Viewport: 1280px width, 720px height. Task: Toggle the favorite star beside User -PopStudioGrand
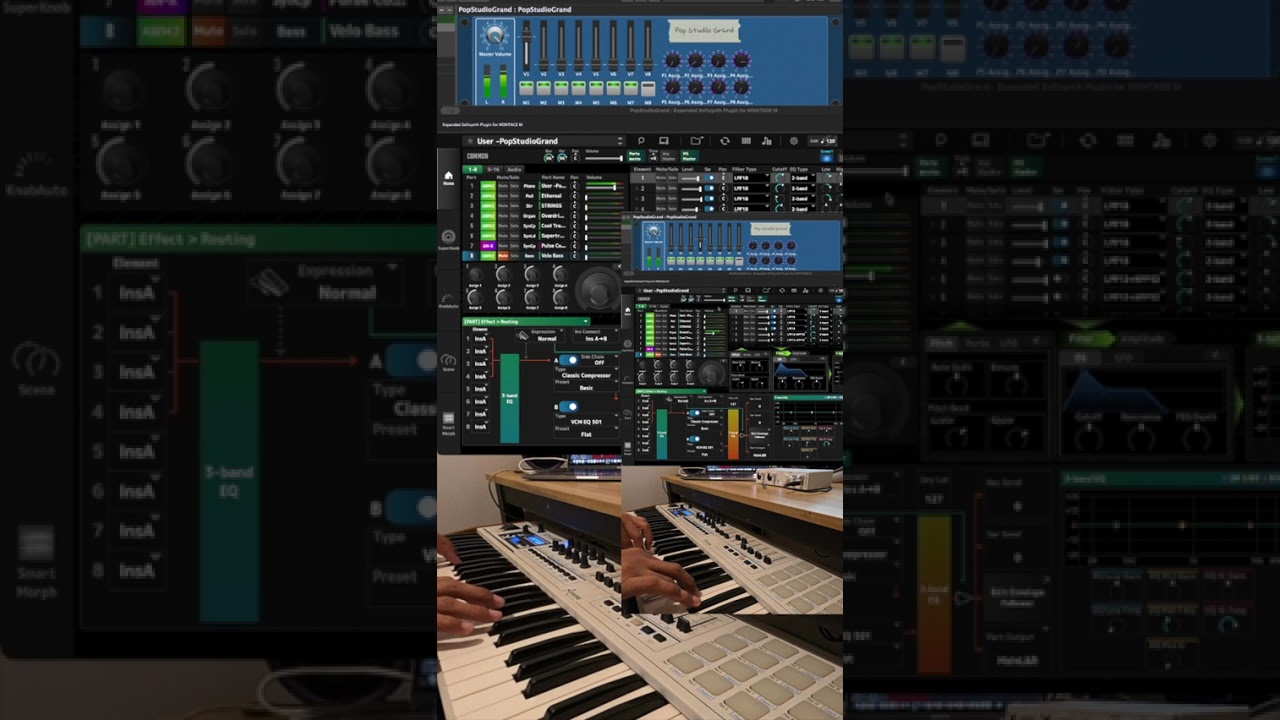(470, 141)
